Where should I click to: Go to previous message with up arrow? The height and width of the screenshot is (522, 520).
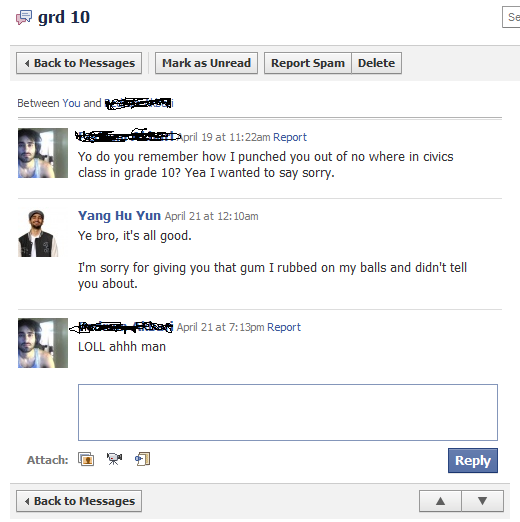pos(440,501)
